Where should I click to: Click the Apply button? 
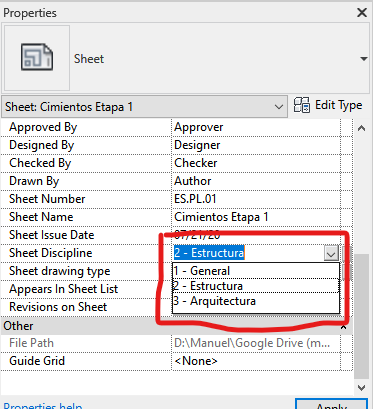tap(332, 404)
